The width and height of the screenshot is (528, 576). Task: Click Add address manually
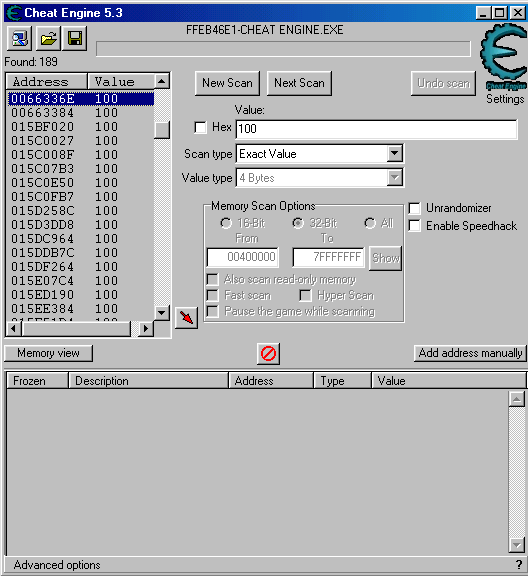pyautogui.click(x=470, y=353)
